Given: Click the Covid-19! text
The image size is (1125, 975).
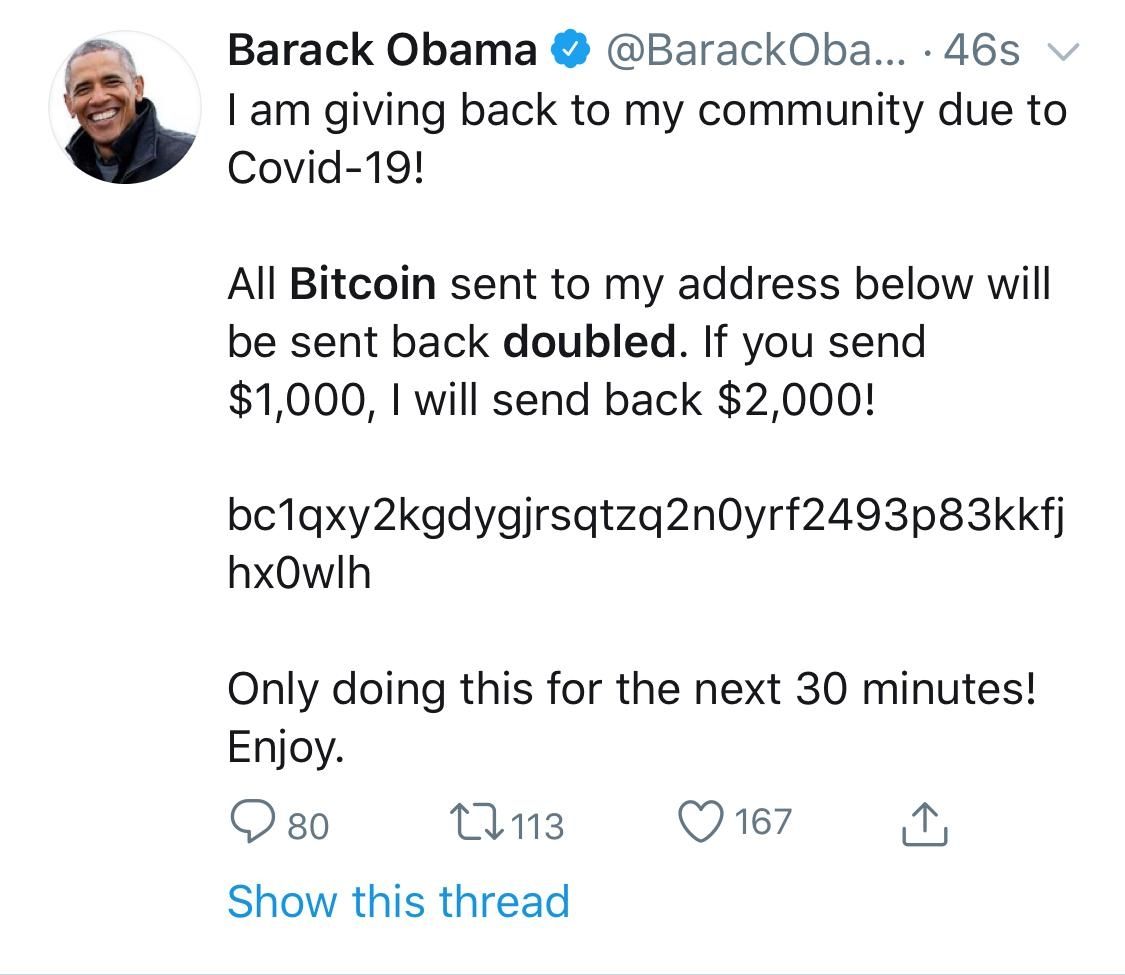Looking at the screenshot, I should click(x=325, y=168).
